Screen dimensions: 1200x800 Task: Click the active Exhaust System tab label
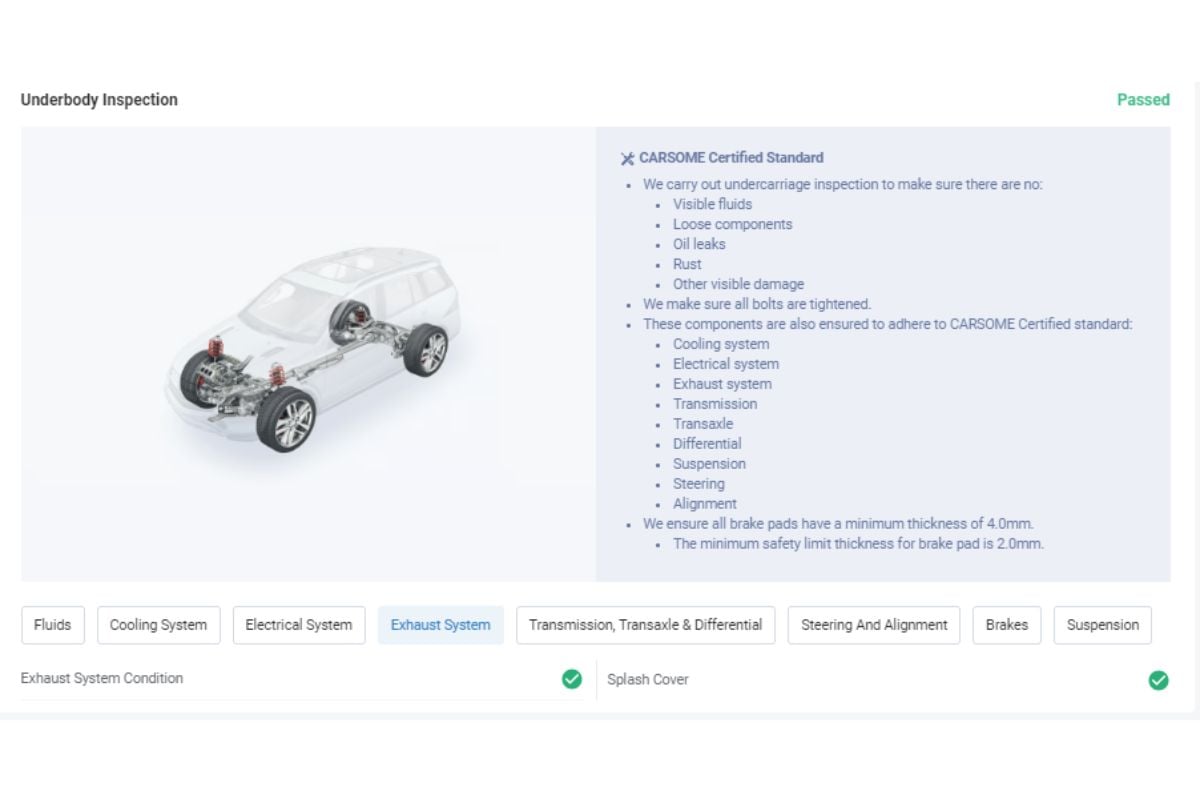point(441,624)
